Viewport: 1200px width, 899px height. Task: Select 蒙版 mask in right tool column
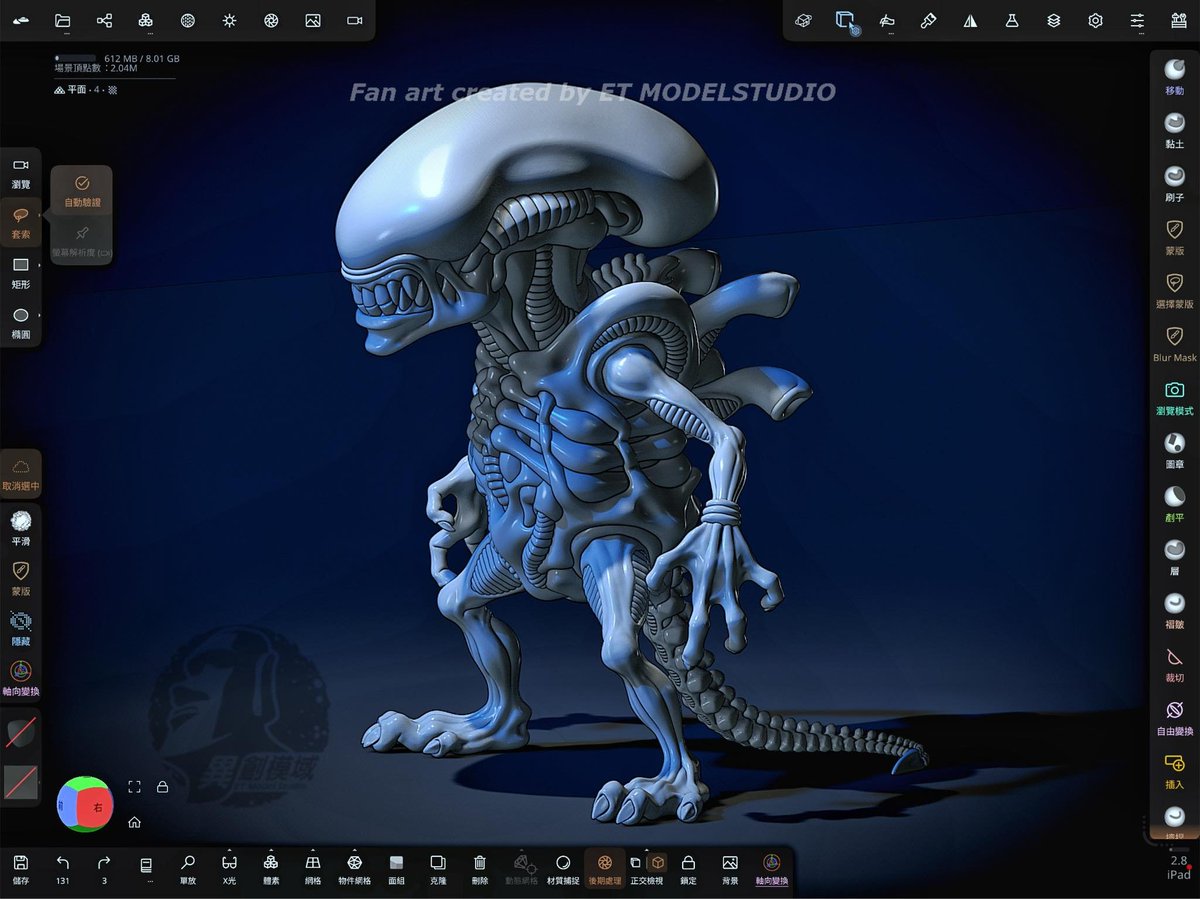1175,236
